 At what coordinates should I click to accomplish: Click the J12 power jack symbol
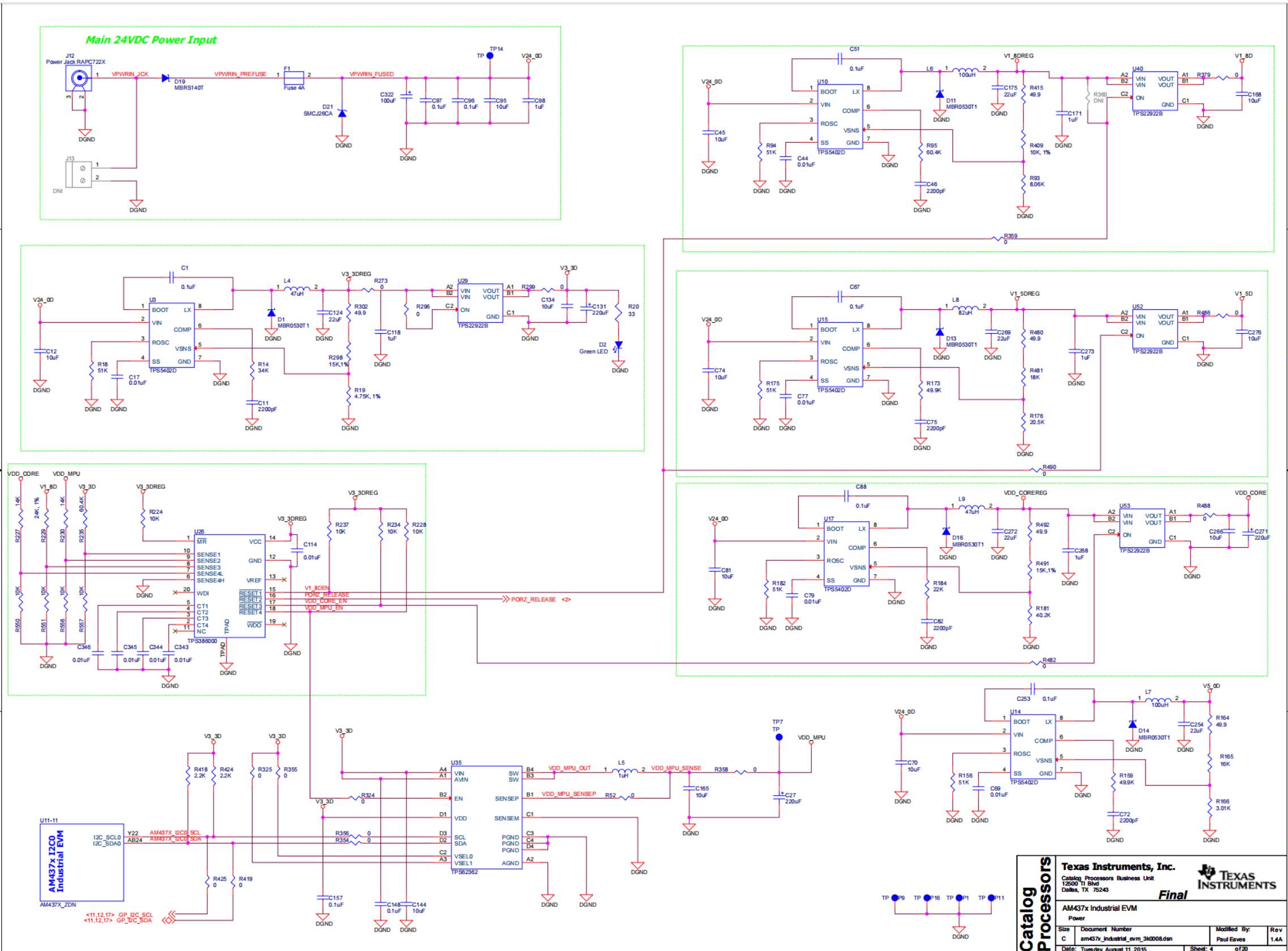pos(78,78)
